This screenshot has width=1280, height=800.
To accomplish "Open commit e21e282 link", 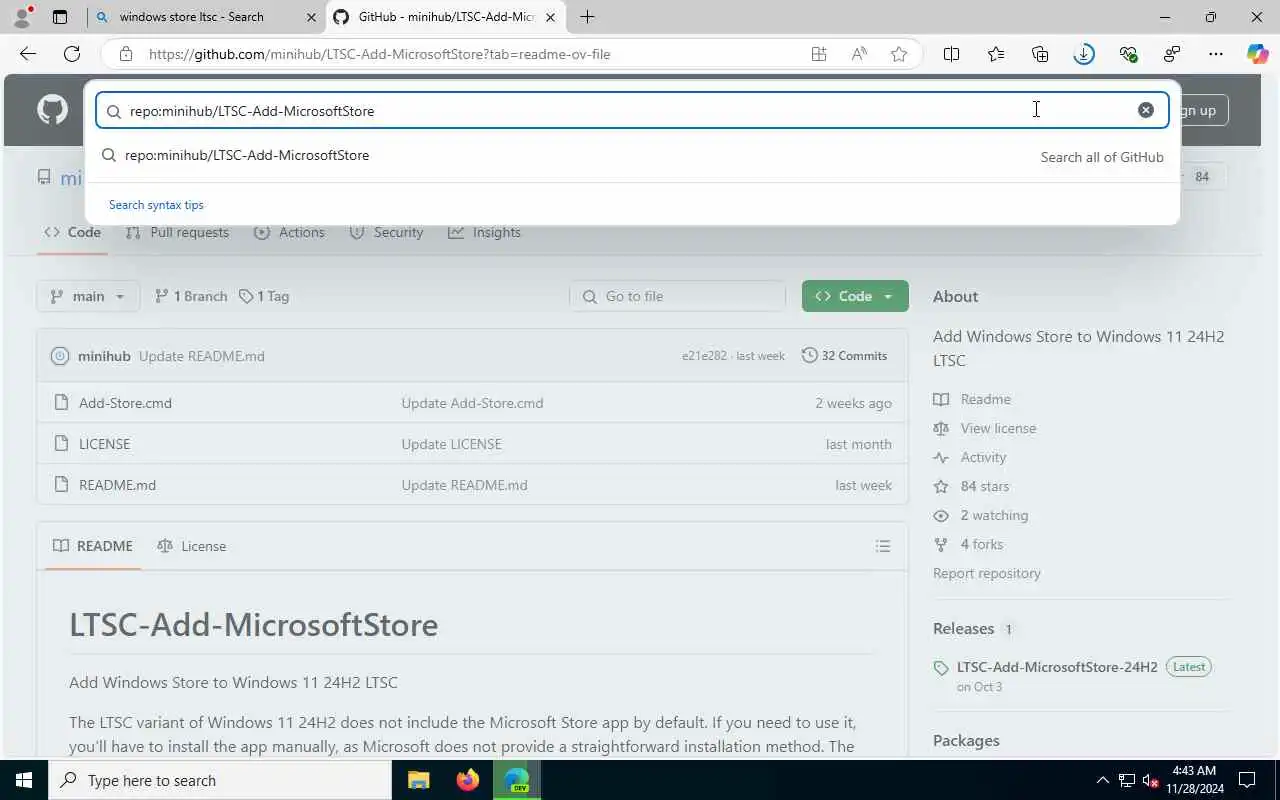I will 704,356.
